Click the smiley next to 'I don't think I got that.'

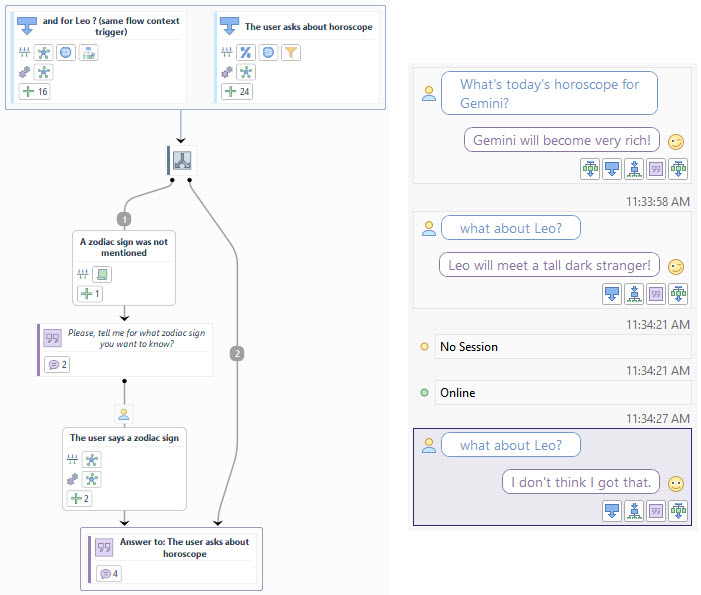tap(676, 483)
